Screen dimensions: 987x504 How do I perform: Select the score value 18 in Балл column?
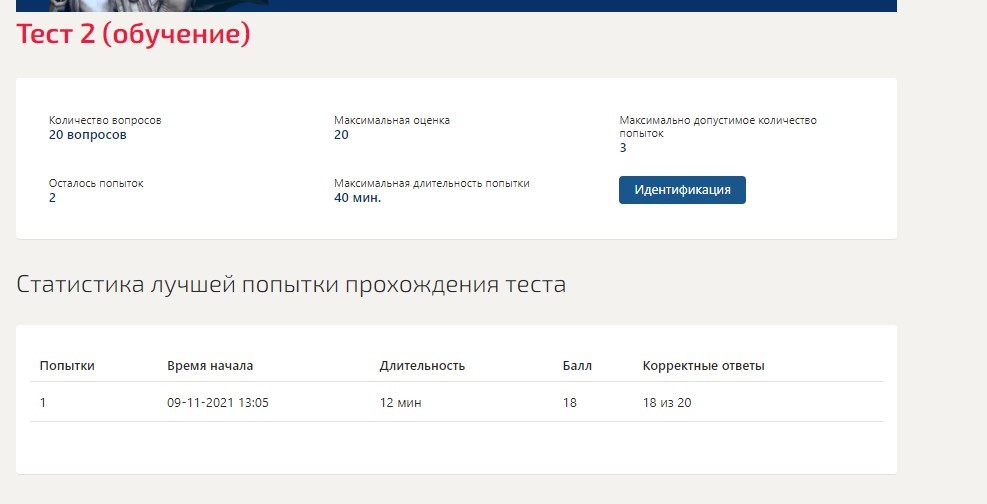(570, 403)
